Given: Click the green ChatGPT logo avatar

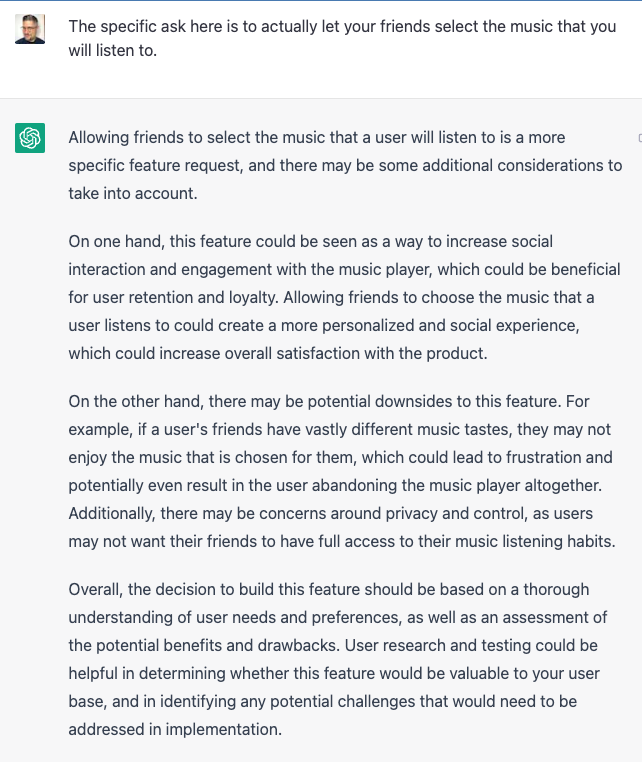Looking at the screenshot, I should coord(30,138).
